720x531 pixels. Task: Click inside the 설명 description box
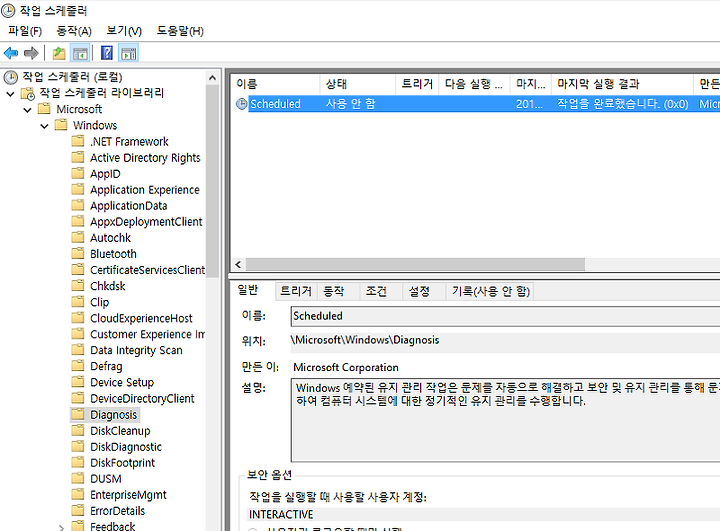click(505, 420)
